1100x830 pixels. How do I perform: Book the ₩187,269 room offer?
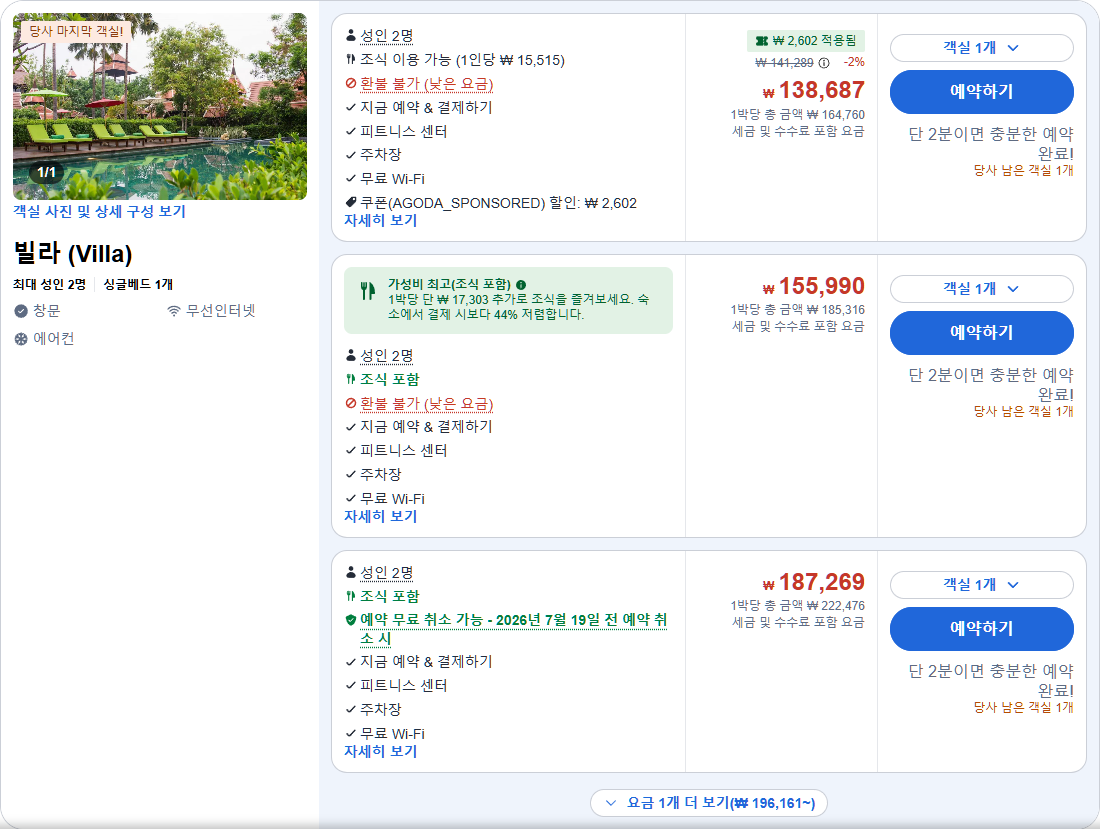[x=981, y=629]
